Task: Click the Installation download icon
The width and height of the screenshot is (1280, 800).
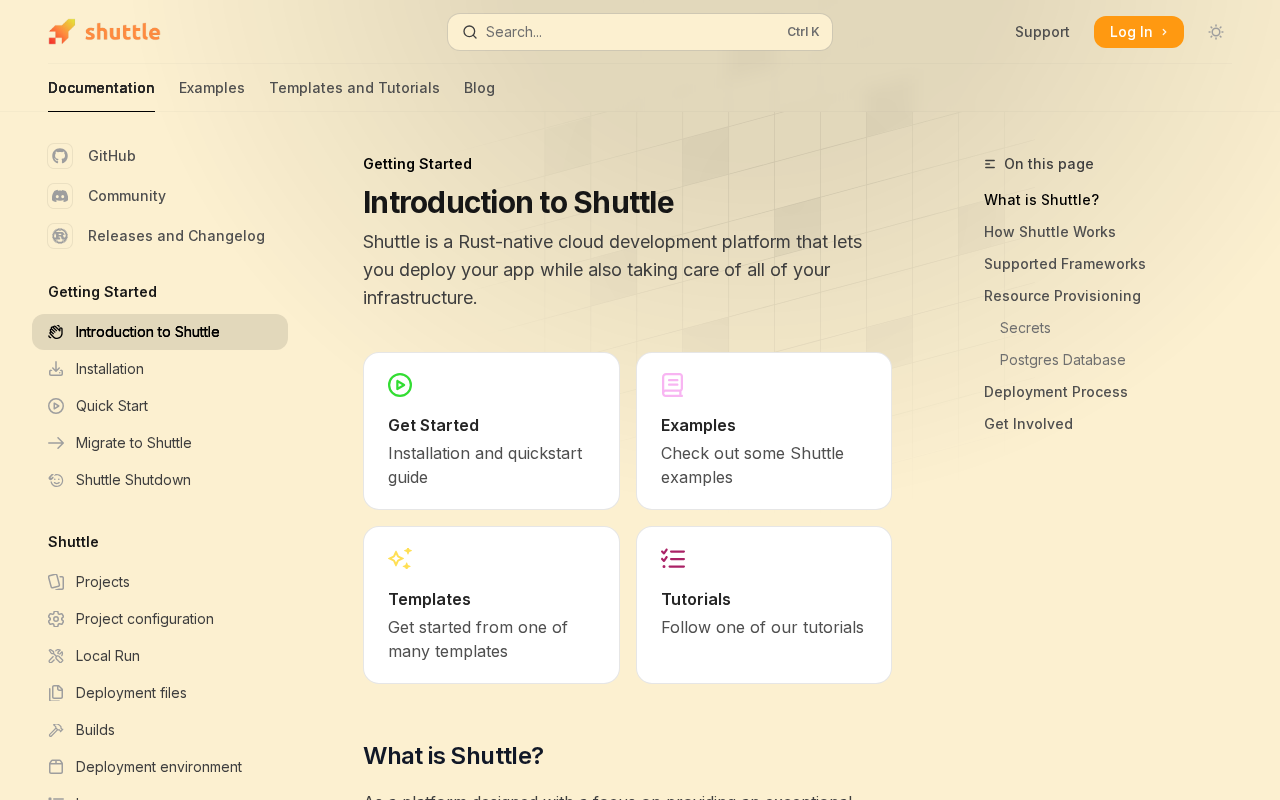Action: (56, 369)
